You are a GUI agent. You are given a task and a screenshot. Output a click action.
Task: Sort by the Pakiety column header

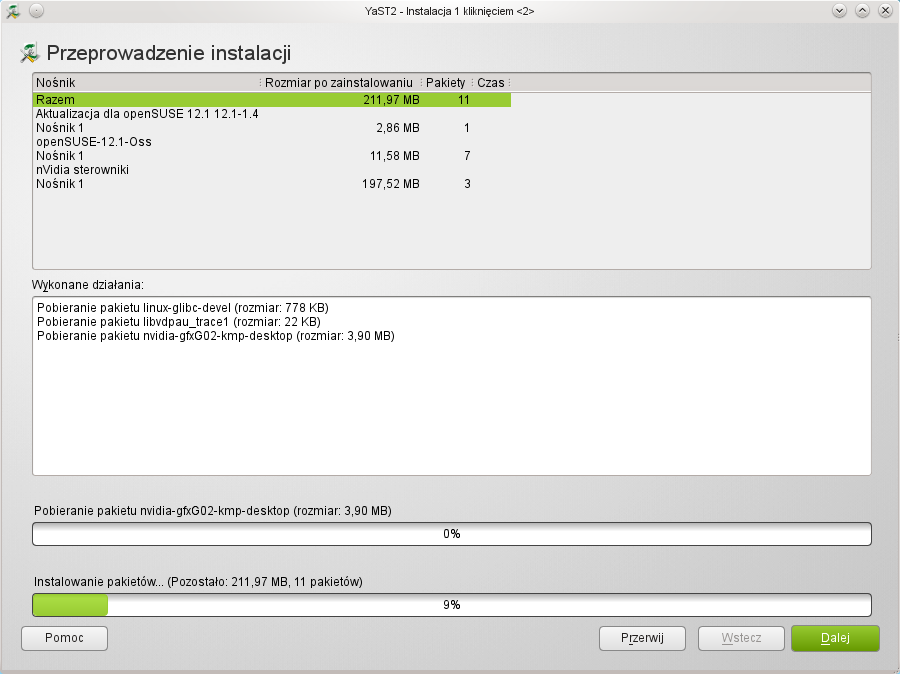pyautogui.click(x=446, y=83)
